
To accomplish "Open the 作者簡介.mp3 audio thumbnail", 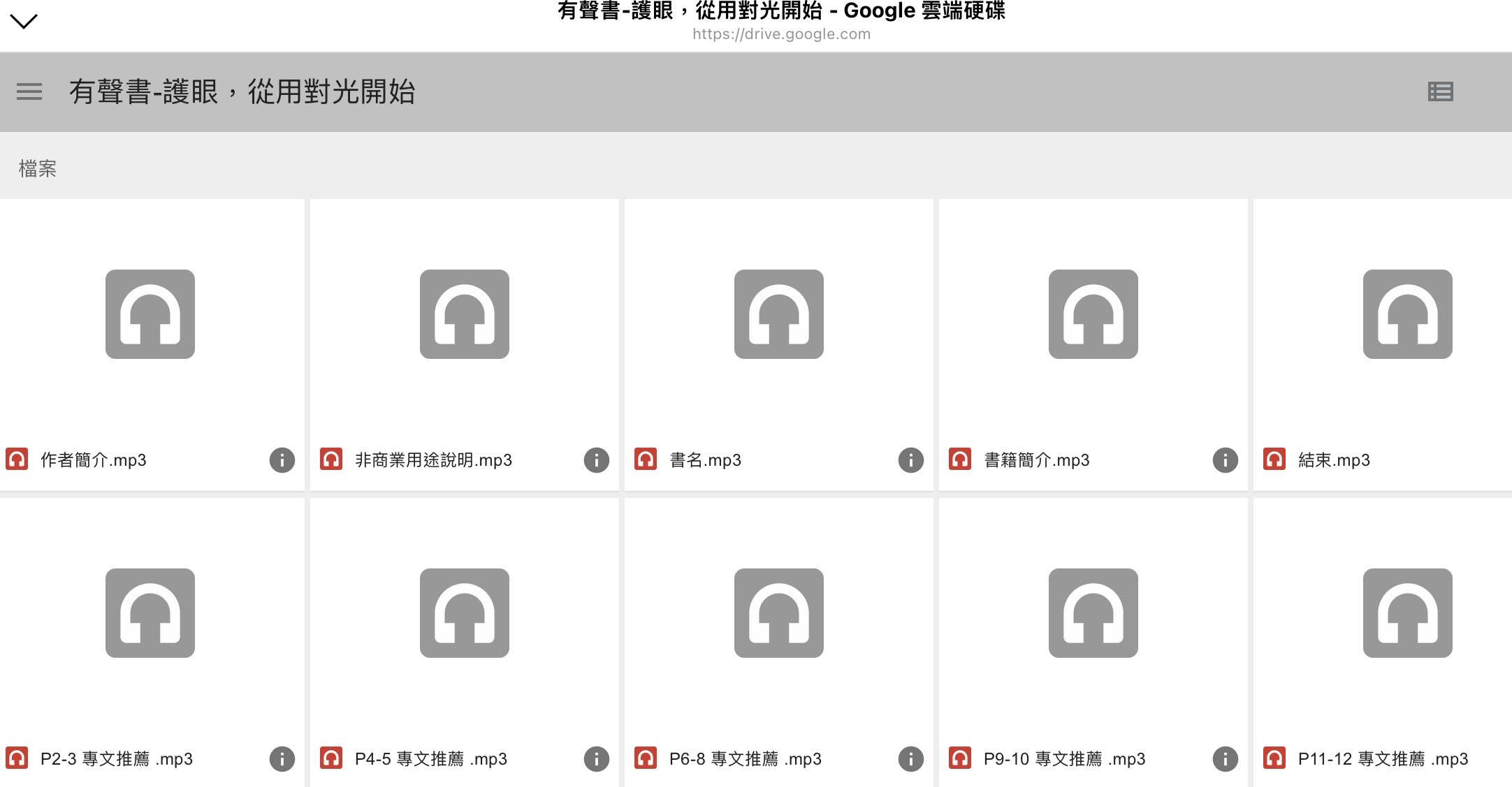I will pyautogui.click(x=150, y=314).
